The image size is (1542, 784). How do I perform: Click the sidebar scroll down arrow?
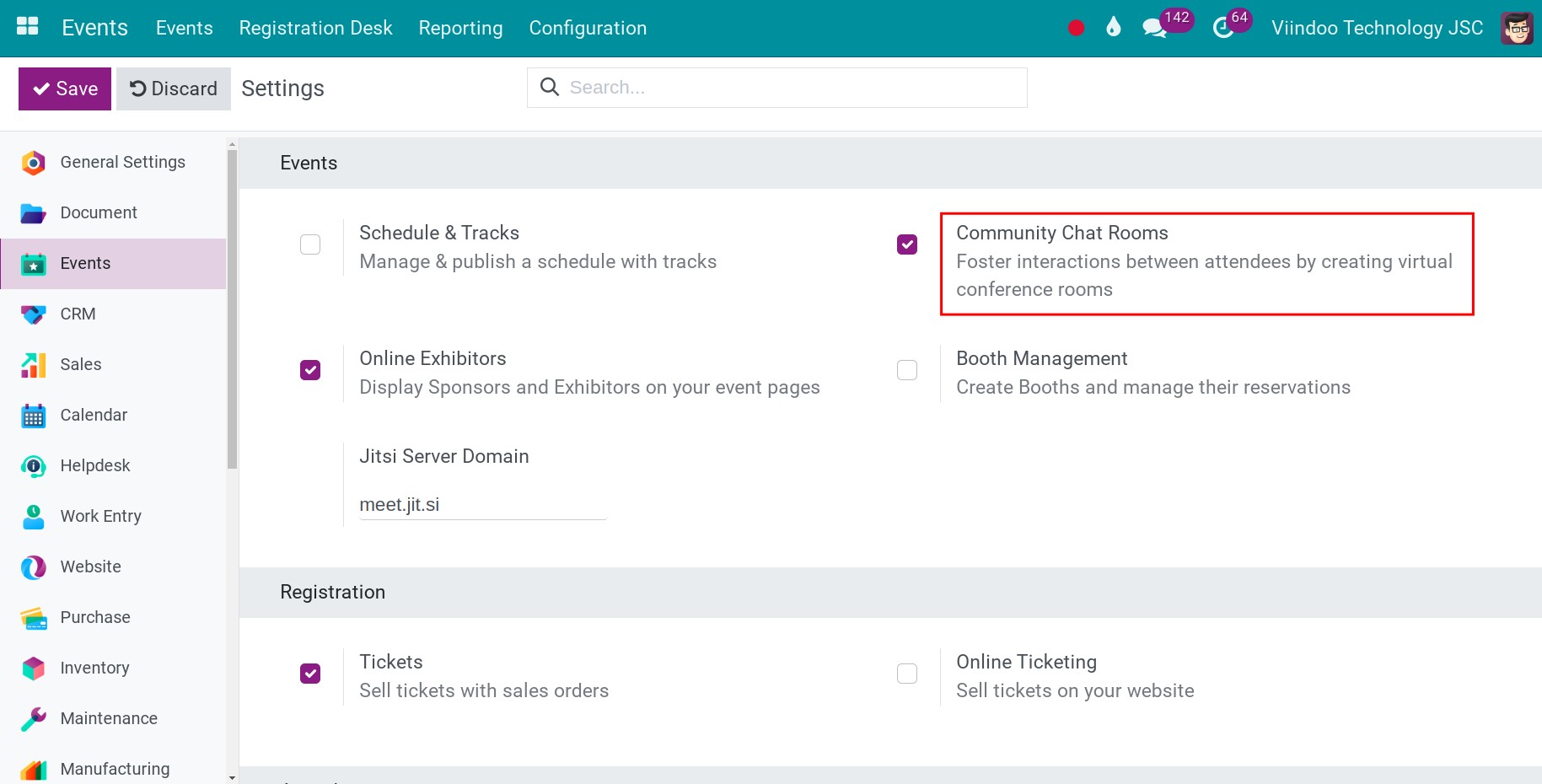point(233,777)
